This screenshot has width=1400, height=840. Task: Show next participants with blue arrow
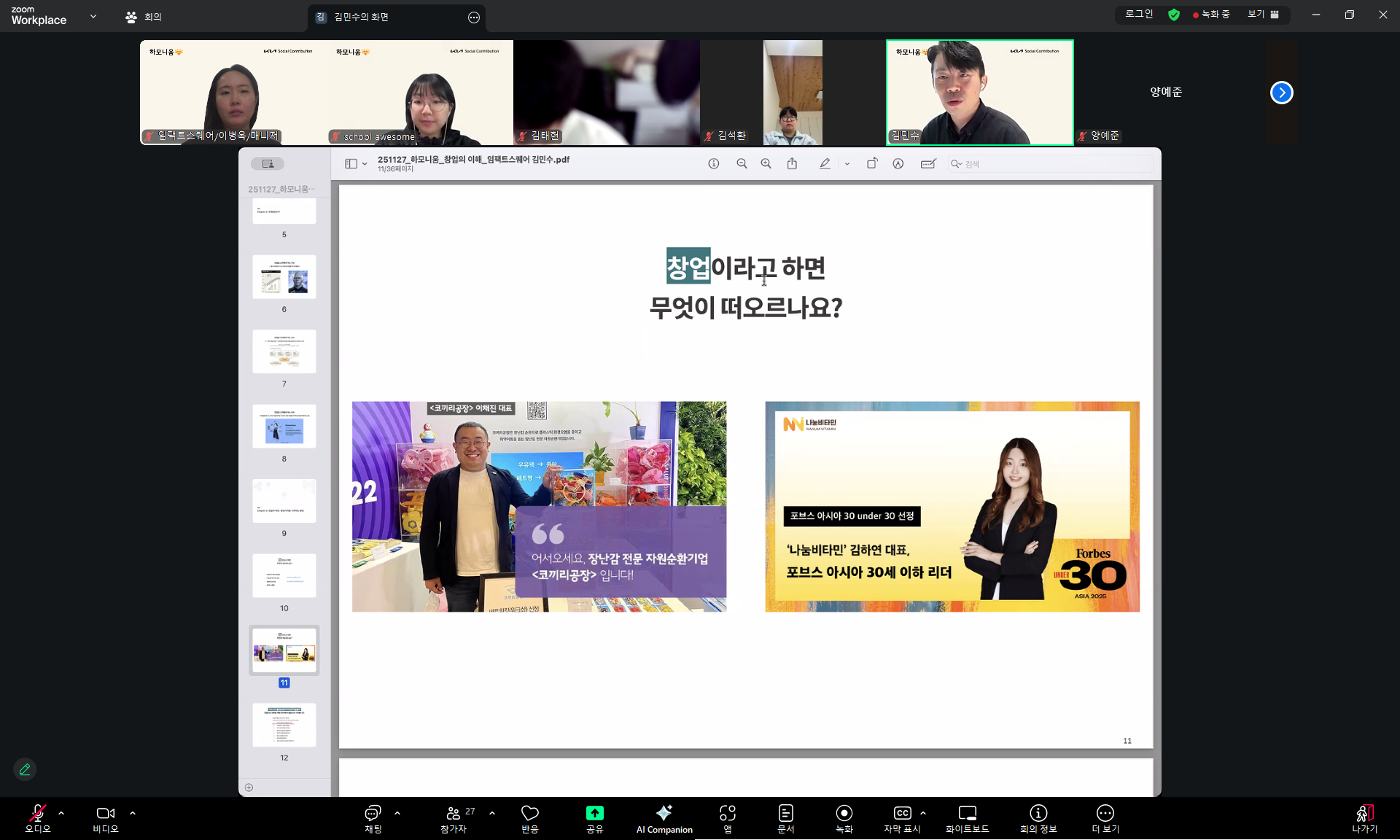point(1281,93)
